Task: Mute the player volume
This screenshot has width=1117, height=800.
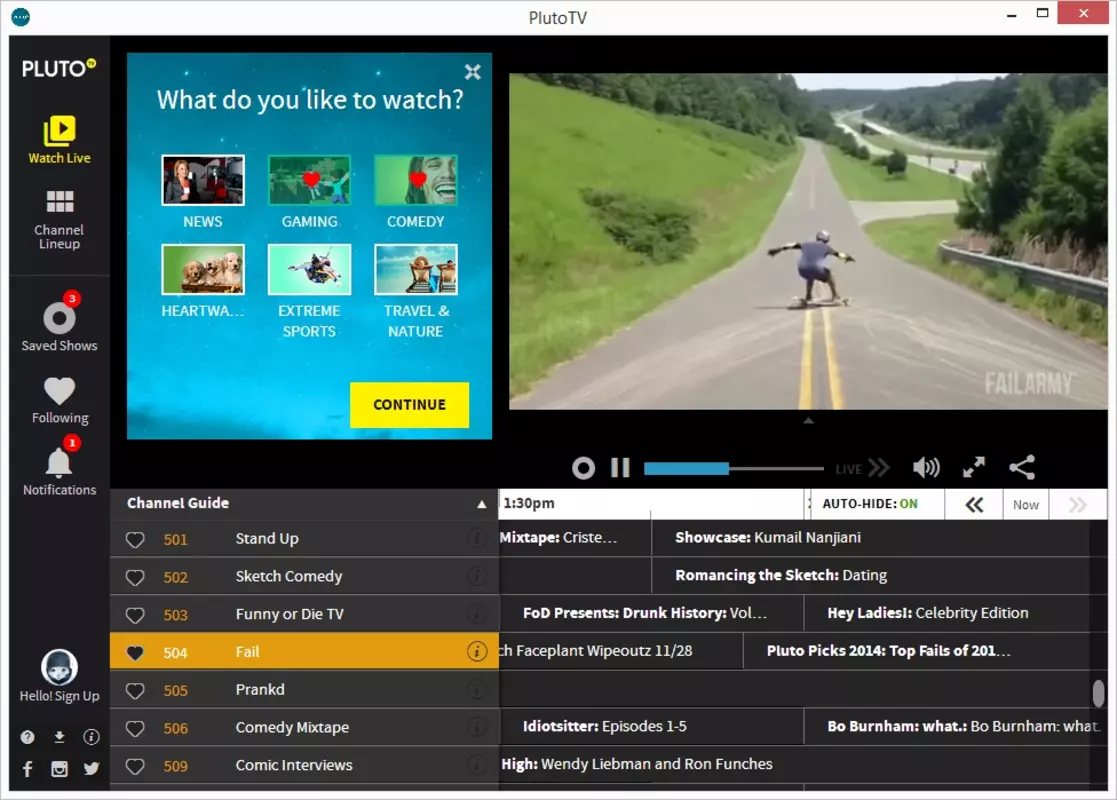Action: [926, 467]
